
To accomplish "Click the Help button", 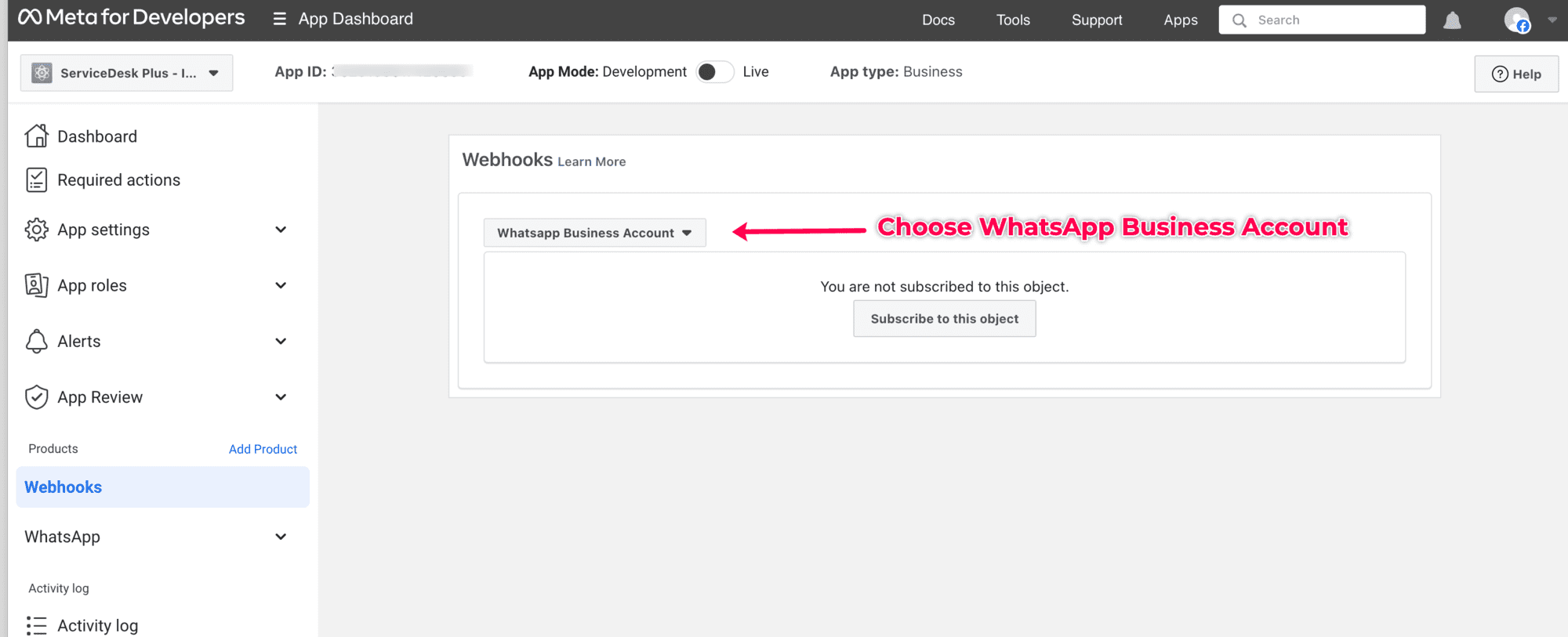I will (1516, 74).
